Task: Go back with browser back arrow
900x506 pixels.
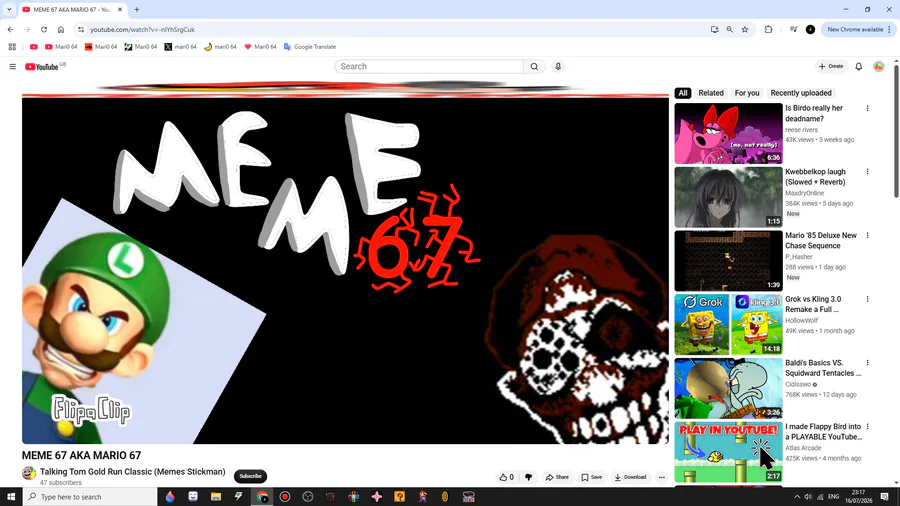Action: pyautogui.click(x=10, y=29)
